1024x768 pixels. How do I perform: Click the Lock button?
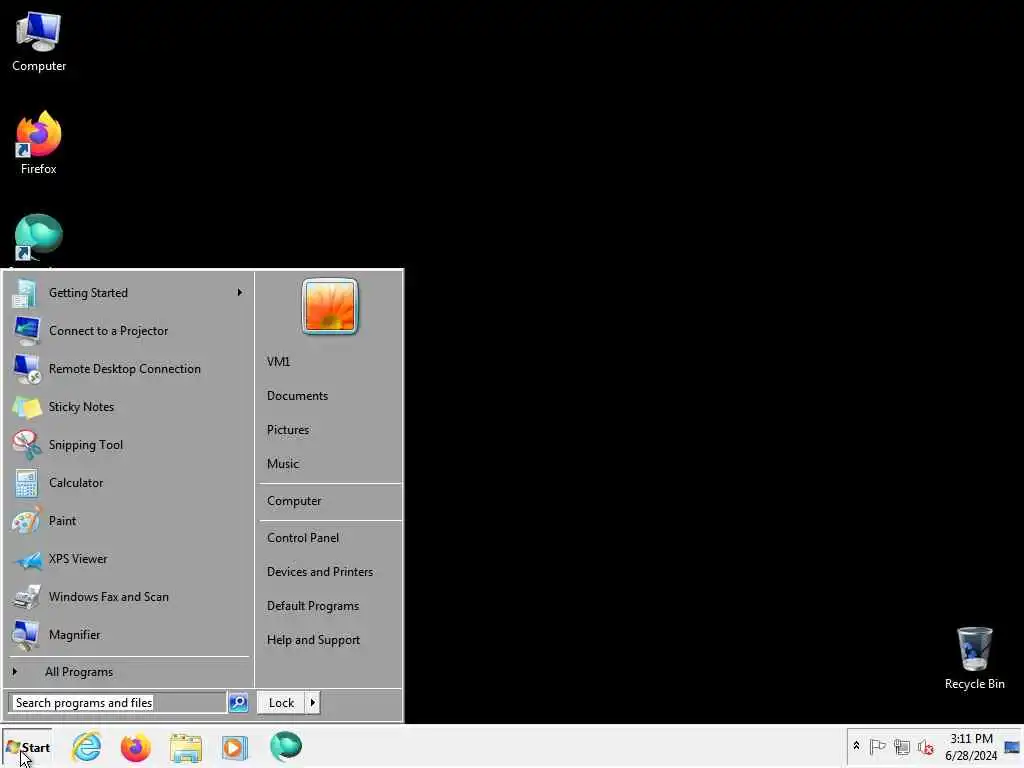coord(281,703)
